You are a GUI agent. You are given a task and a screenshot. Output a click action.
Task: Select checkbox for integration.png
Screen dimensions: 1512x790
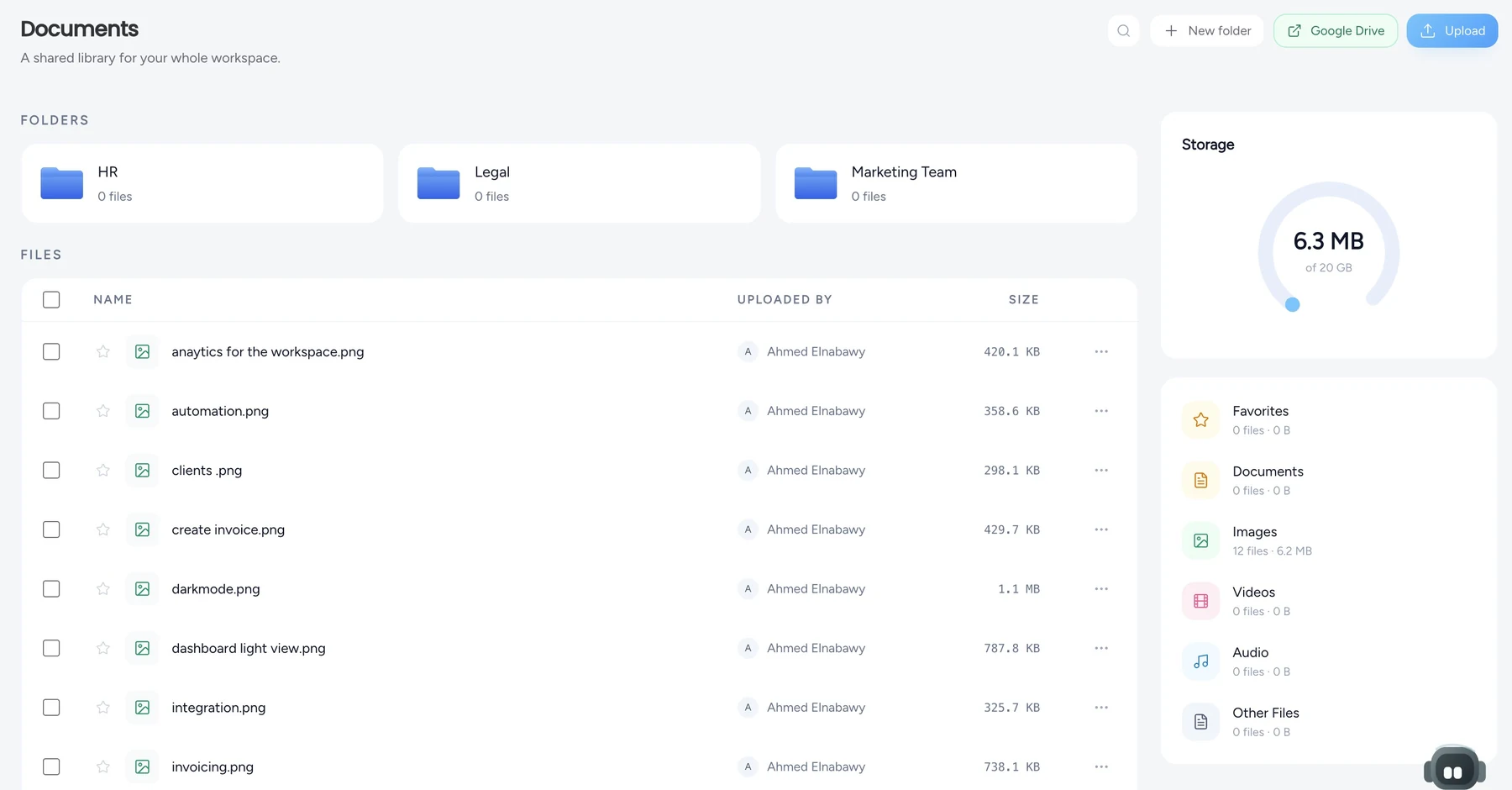click(51, 708)
